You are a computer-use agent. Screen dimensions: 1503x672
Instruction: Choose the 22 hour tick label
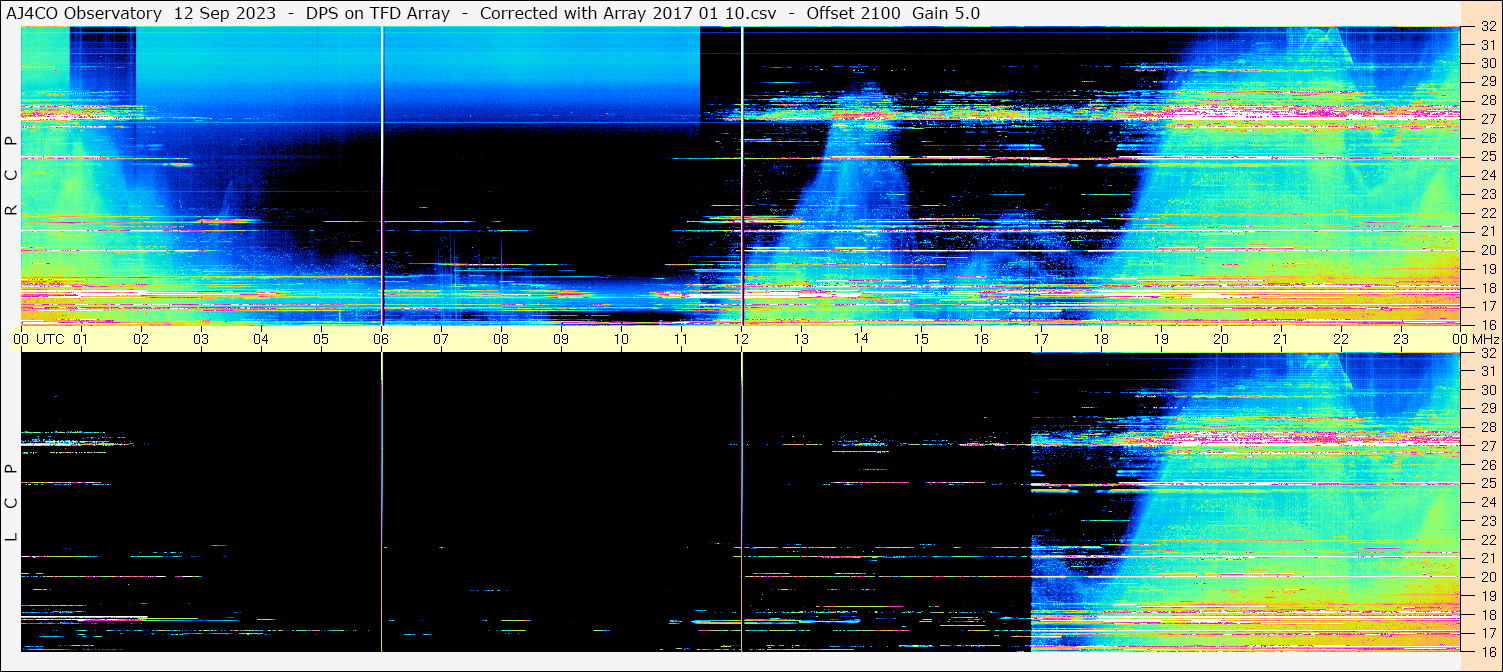(x=1341, y=339)
